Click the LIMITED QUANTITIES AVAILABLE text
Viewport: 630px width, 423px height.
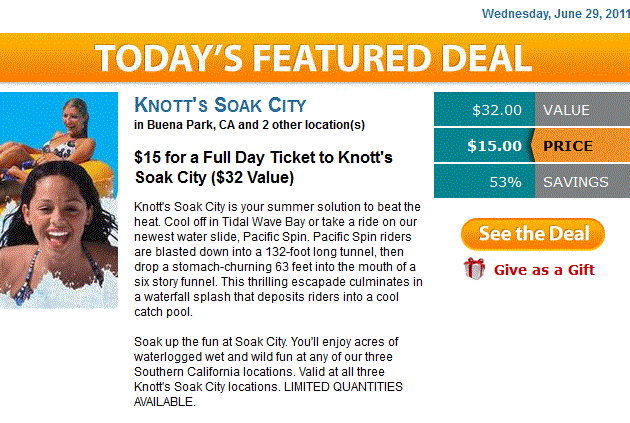[x=268, y=394]
